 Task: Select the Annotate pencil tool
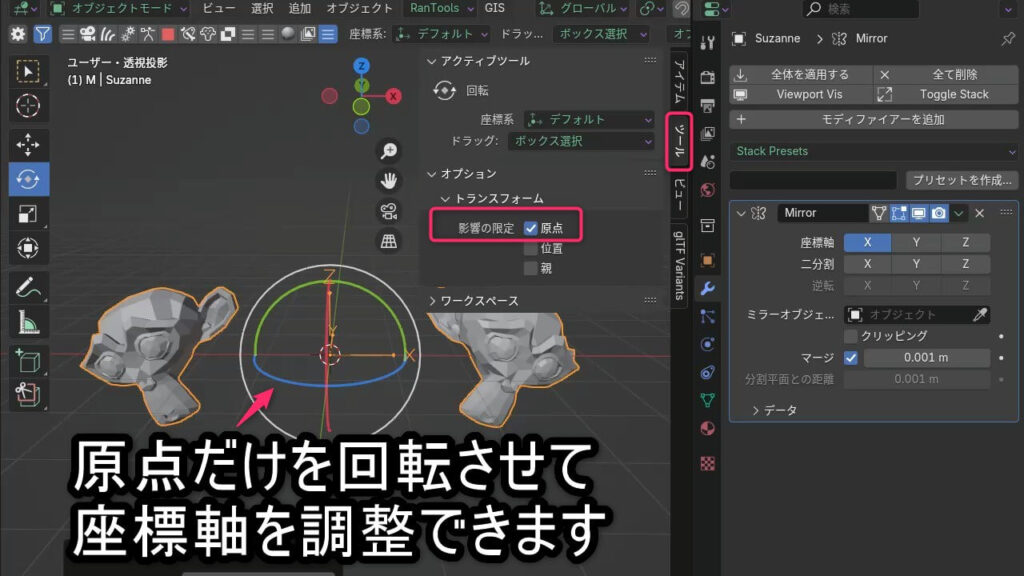(x=28, y=288)
